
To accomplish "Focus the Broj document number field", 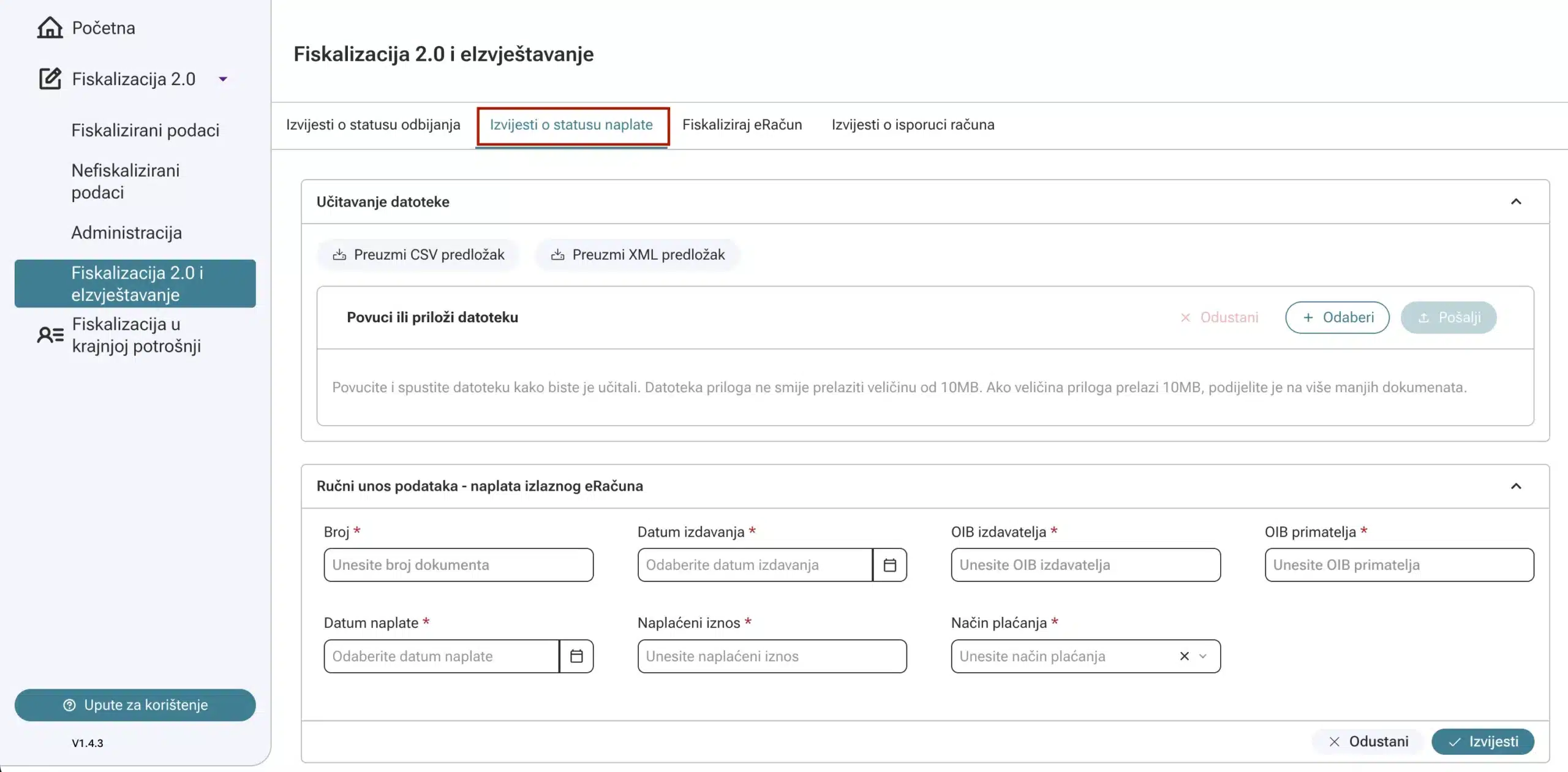I will click(x=459, y=565).
